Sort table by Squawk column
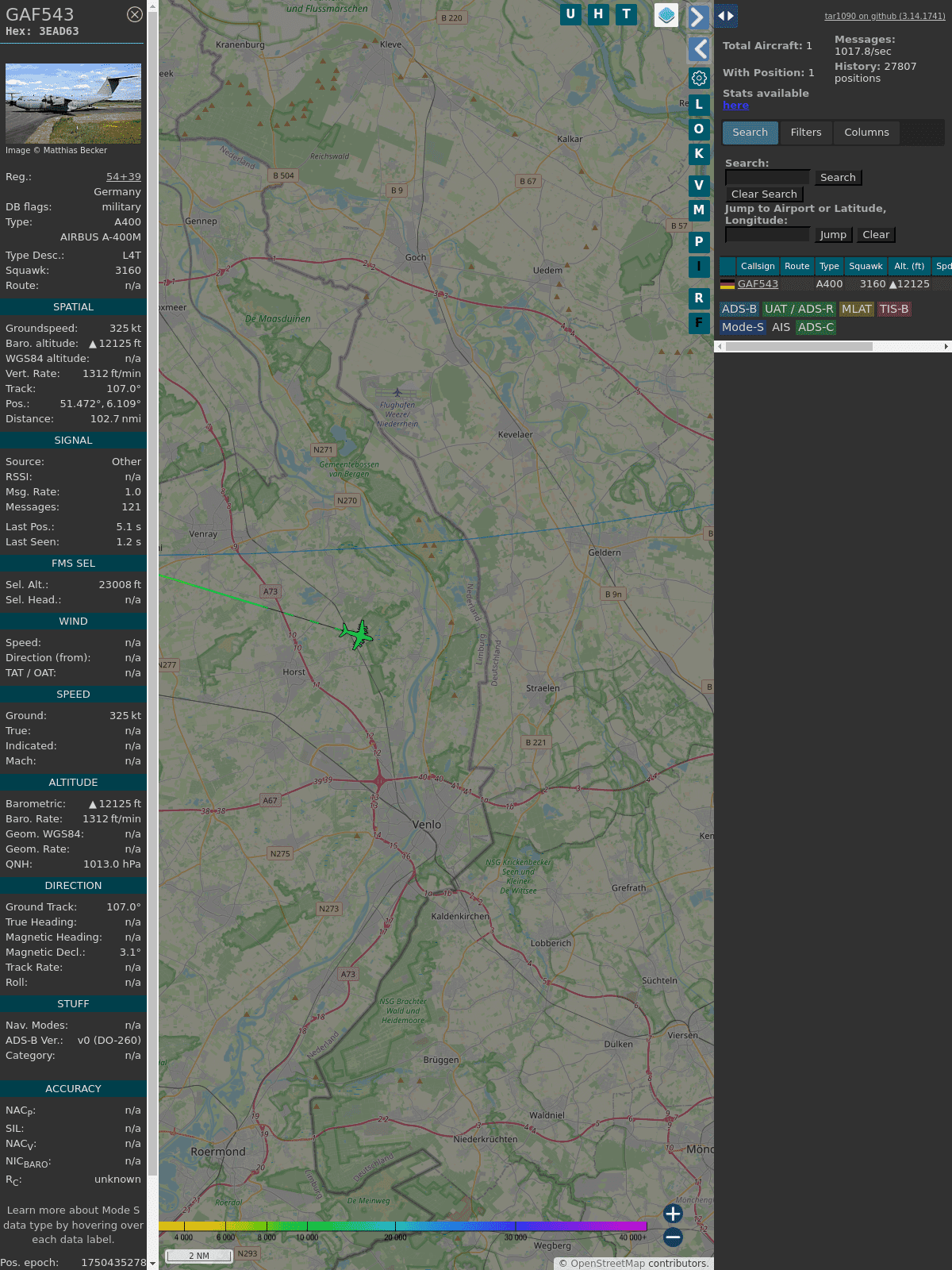Image resolution: width=952 pixels, height=1270 pixels. [866, 267]
